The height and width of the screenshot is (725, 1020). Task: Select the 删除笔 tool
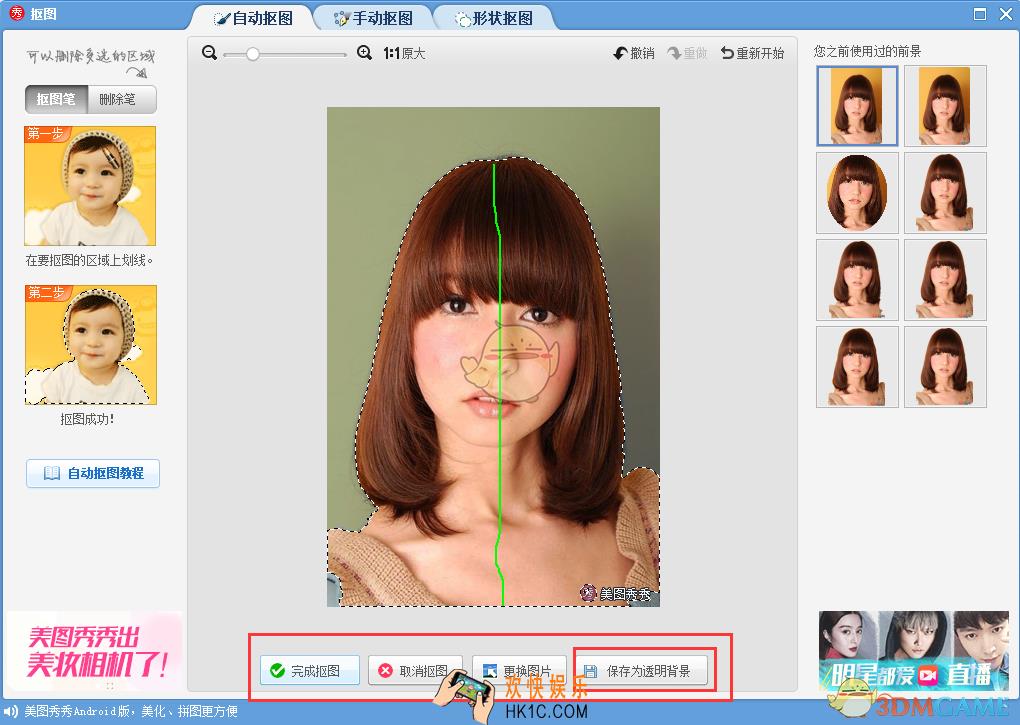[122, 99]
